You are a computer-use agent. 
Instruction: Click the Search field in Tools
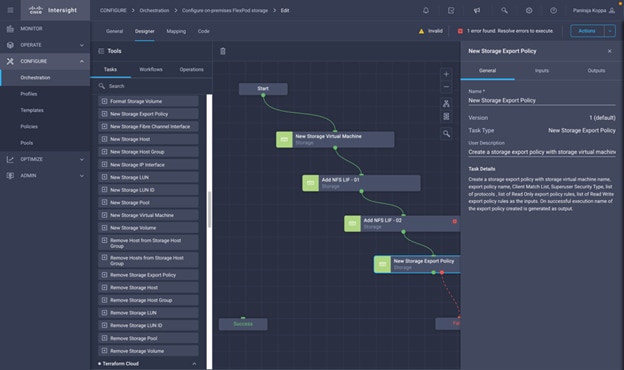151,86
